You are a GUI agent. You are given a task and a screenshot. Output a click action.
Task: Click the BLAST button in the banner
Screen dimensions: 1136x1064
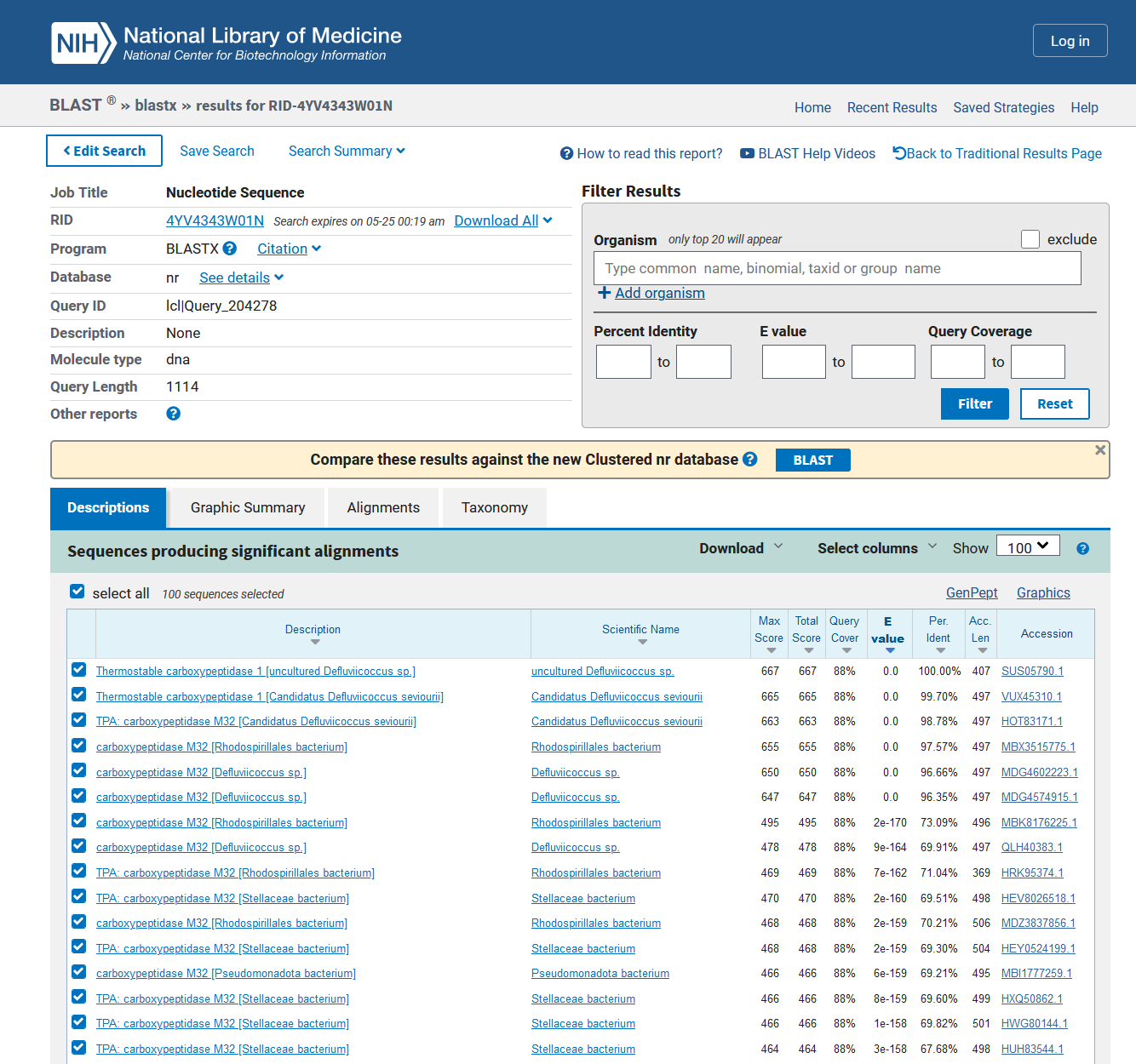point(813,460)
